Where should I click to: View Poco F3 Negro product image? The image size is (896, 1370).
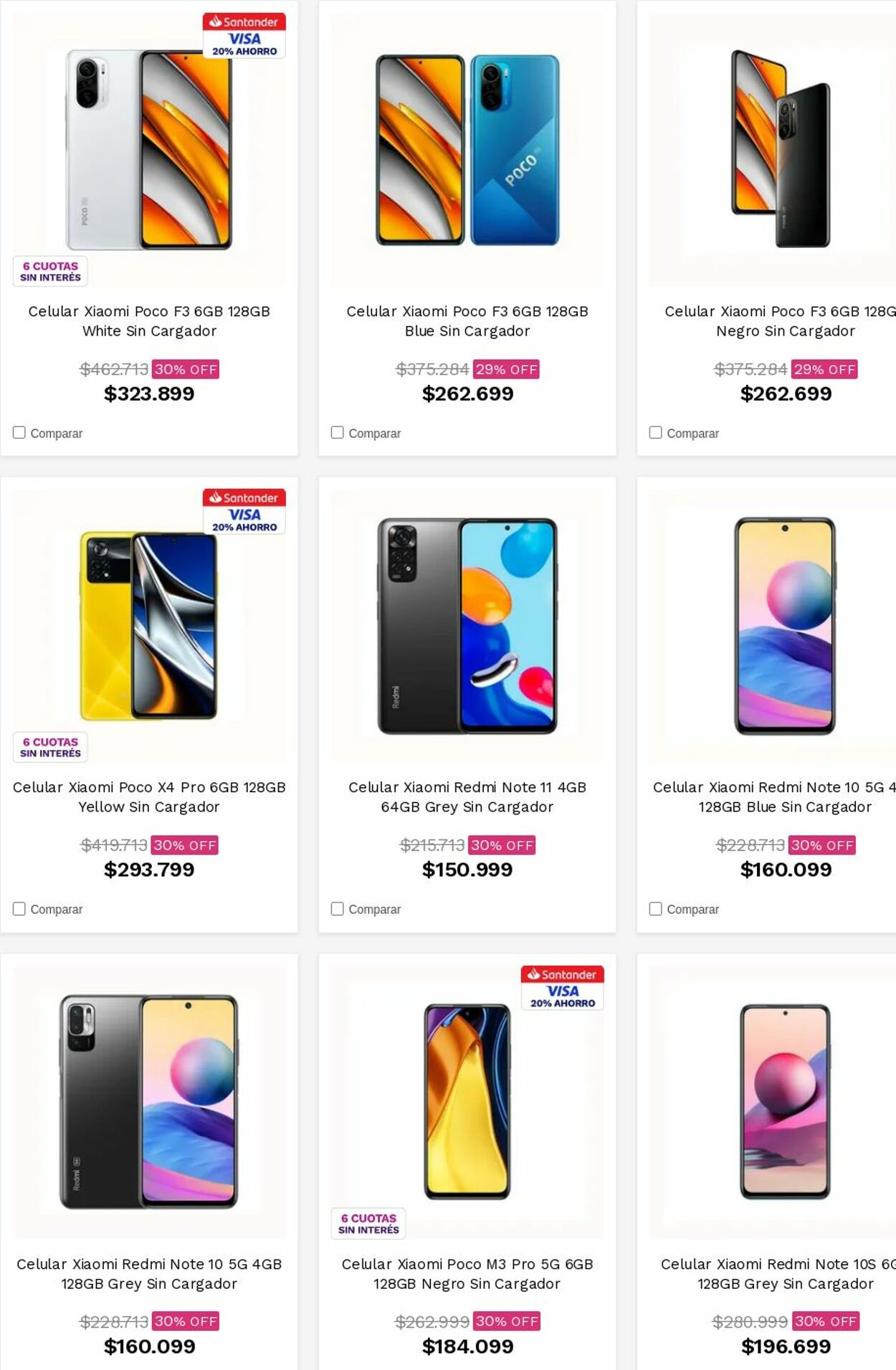coord(781,149)
